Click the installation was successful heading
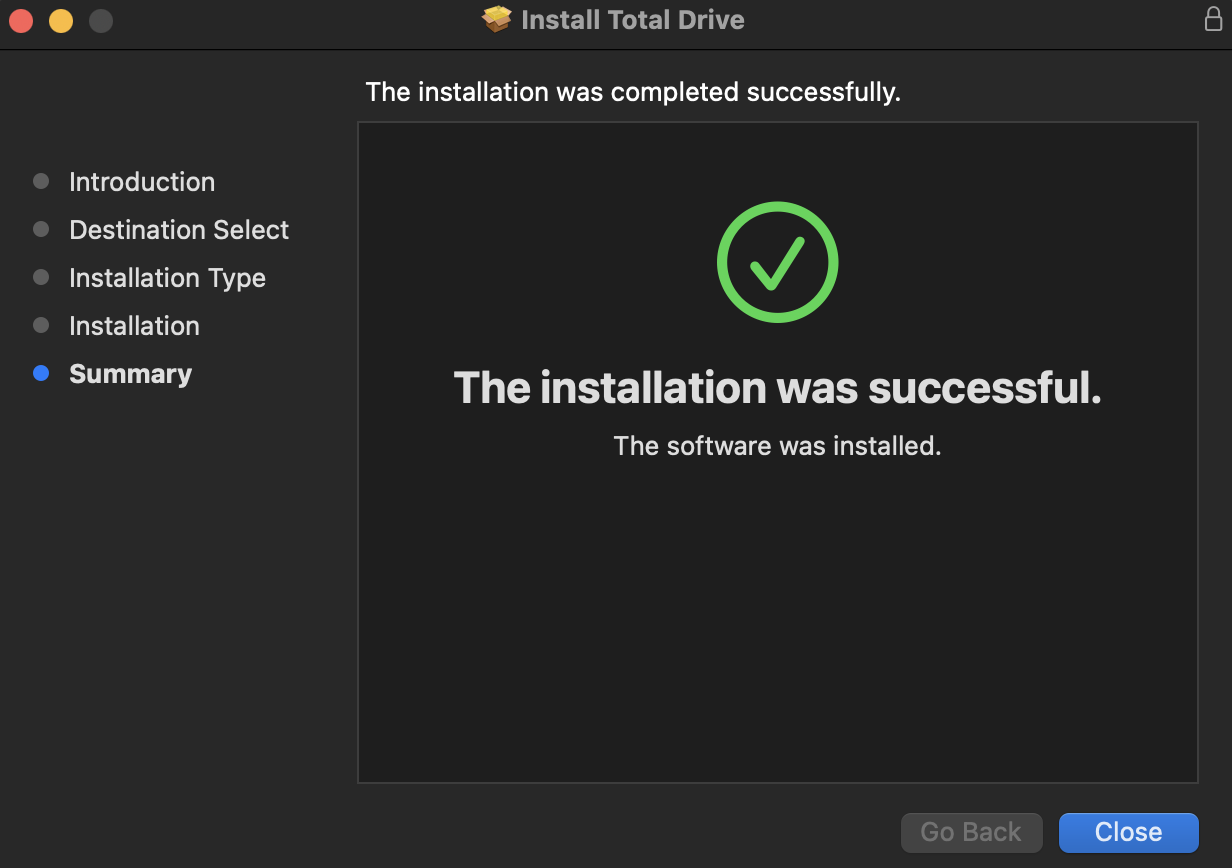1232x868 pixels. [x=777, y=388]
